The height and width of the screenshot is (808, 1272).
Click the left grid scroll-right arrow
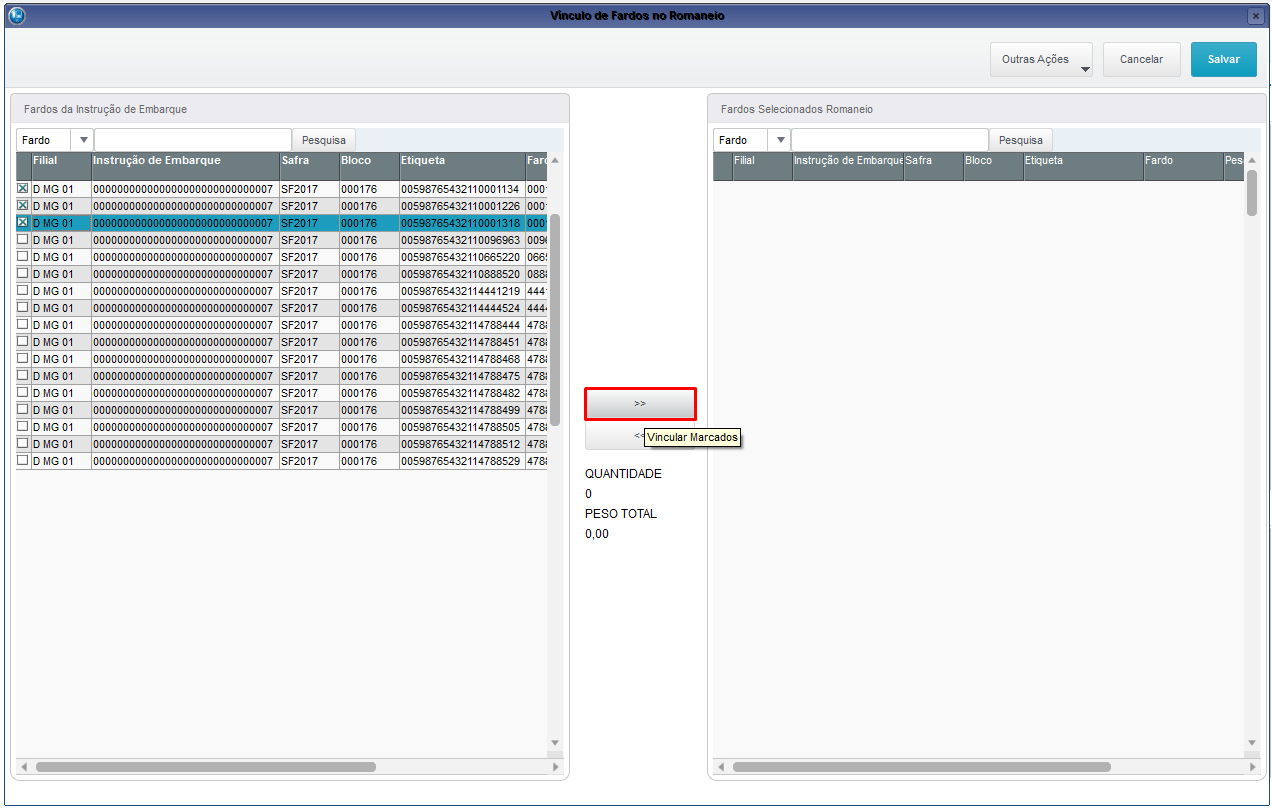(555, 767)
